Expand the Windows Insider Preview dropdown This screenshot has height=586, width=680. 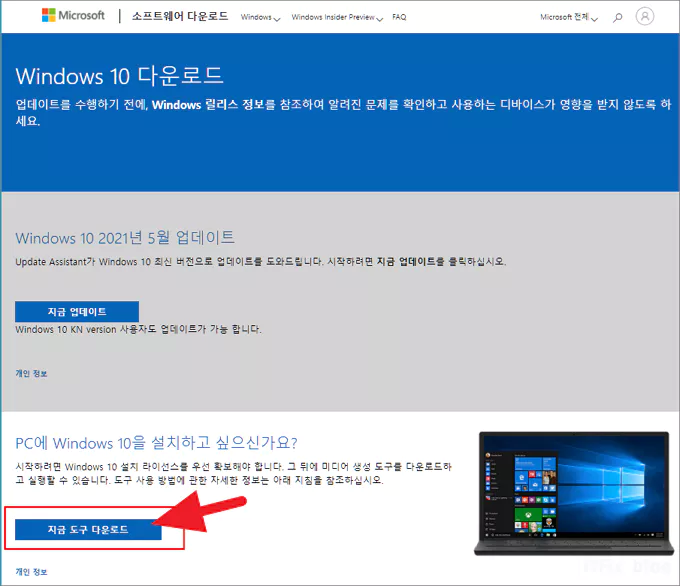coord(337,17)
